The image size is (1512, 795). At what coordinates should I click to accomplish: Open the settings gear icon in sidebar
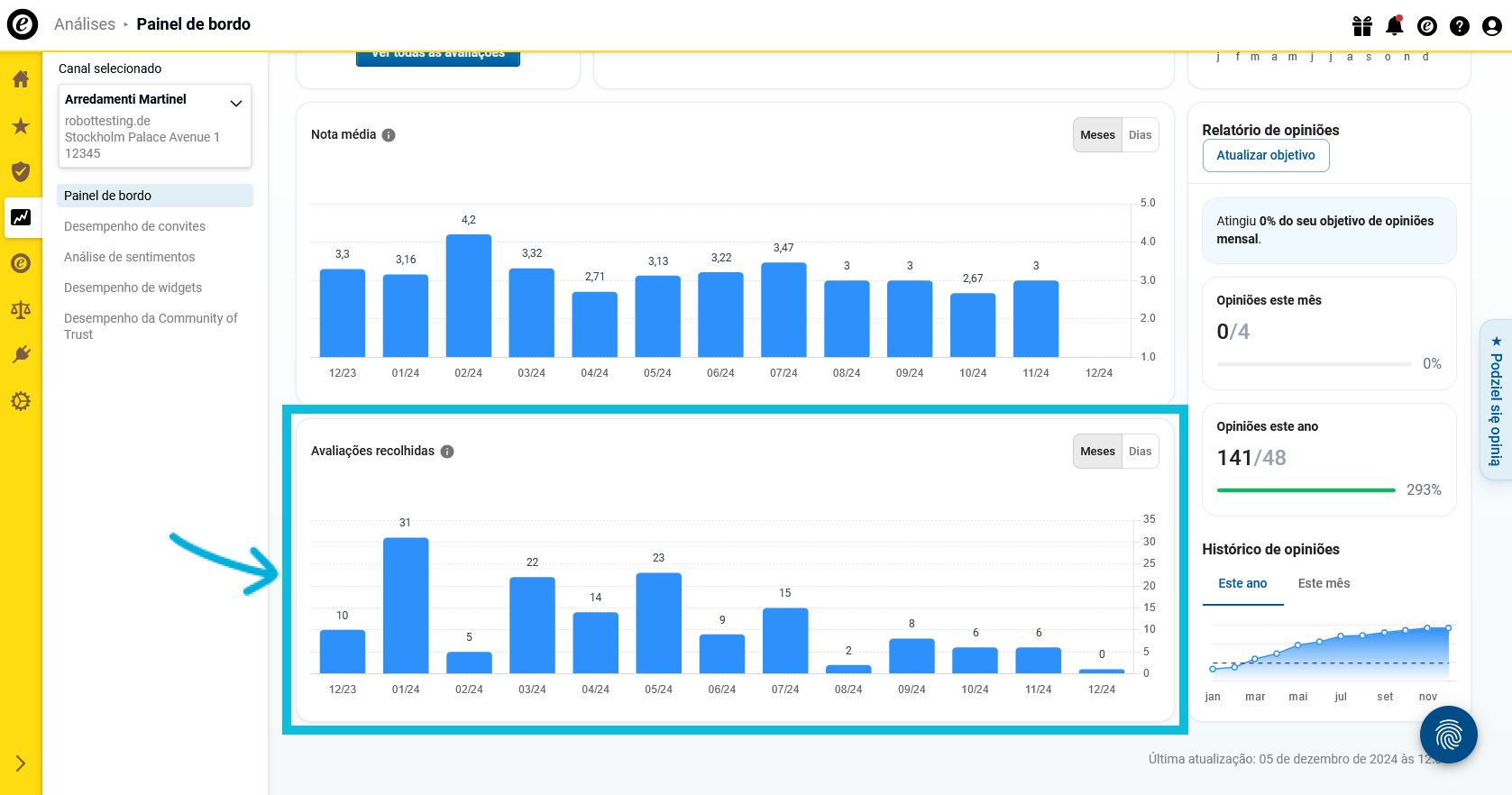(21, 401)
